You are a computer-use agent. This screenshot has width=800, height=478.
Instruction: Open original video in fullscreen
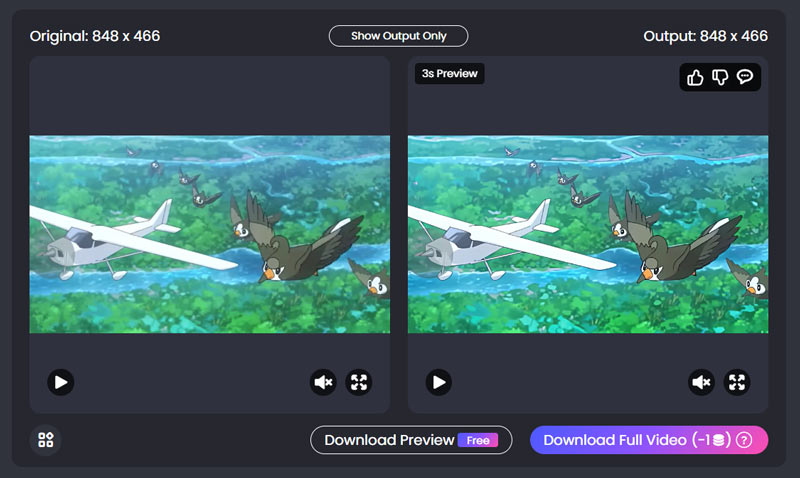[x=359, y=382]
